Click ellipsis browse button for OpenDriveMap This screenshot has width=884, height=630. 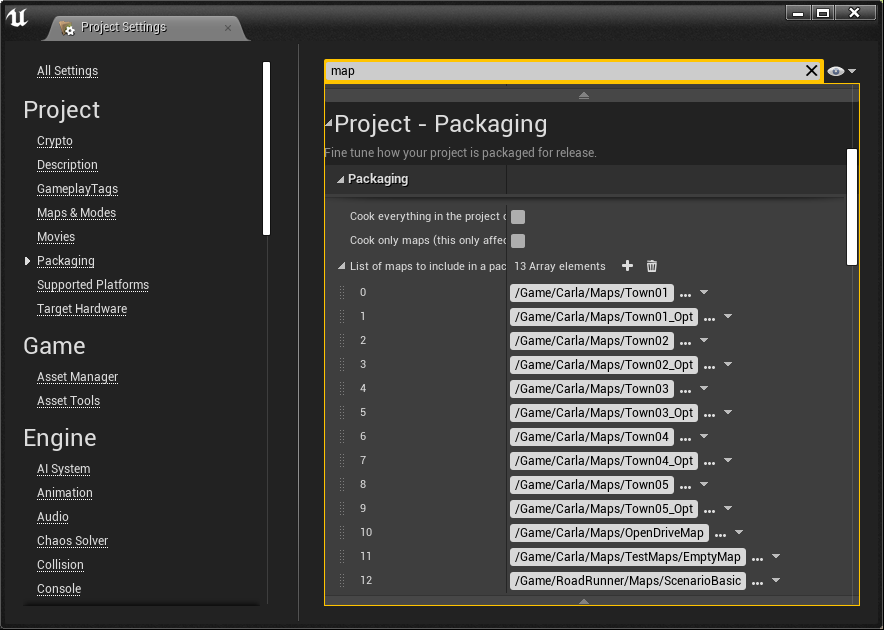pos(720,534)
